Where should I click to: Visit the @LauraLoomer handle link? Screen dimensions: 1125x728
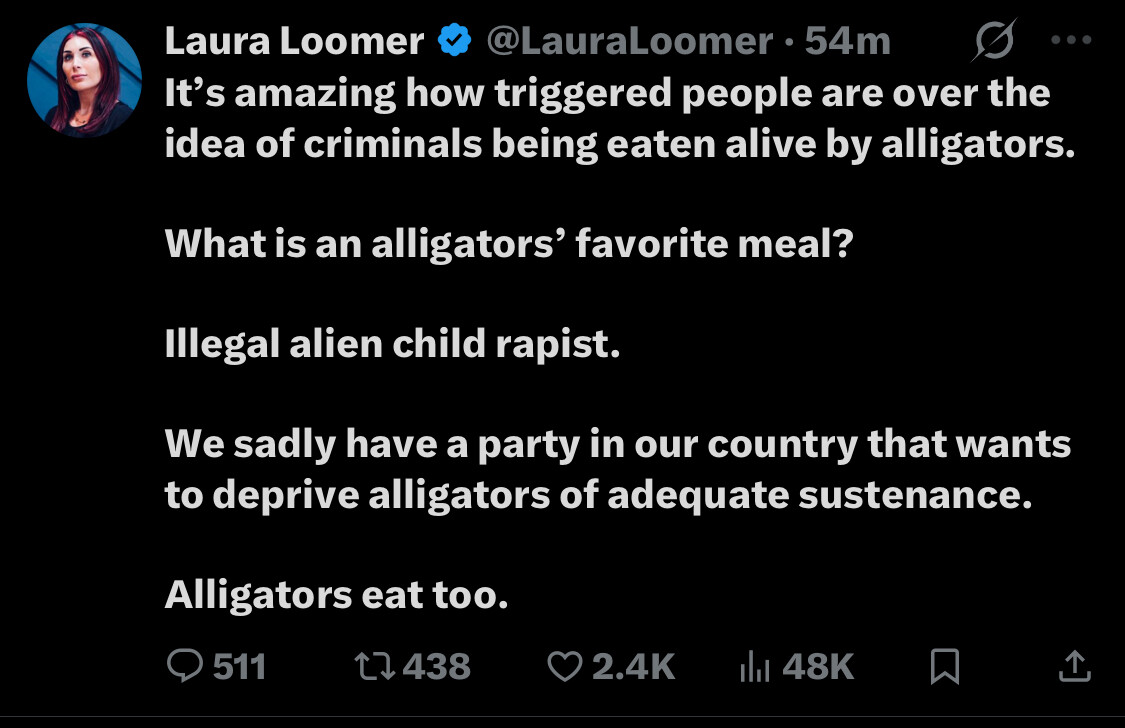click(630, 41)
